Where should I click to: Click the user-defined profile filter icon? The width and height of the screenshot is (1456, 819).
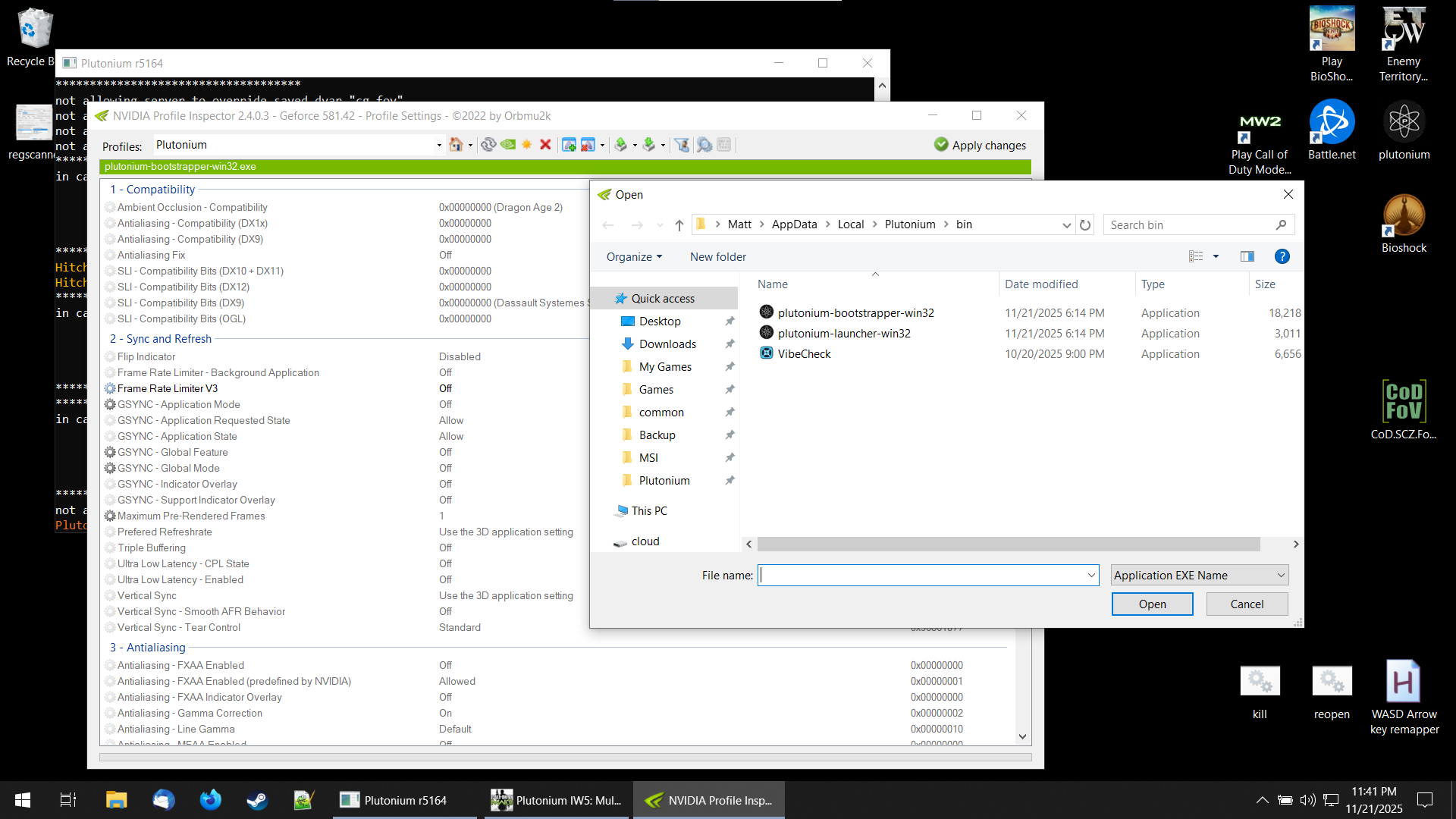pos(682,145)
